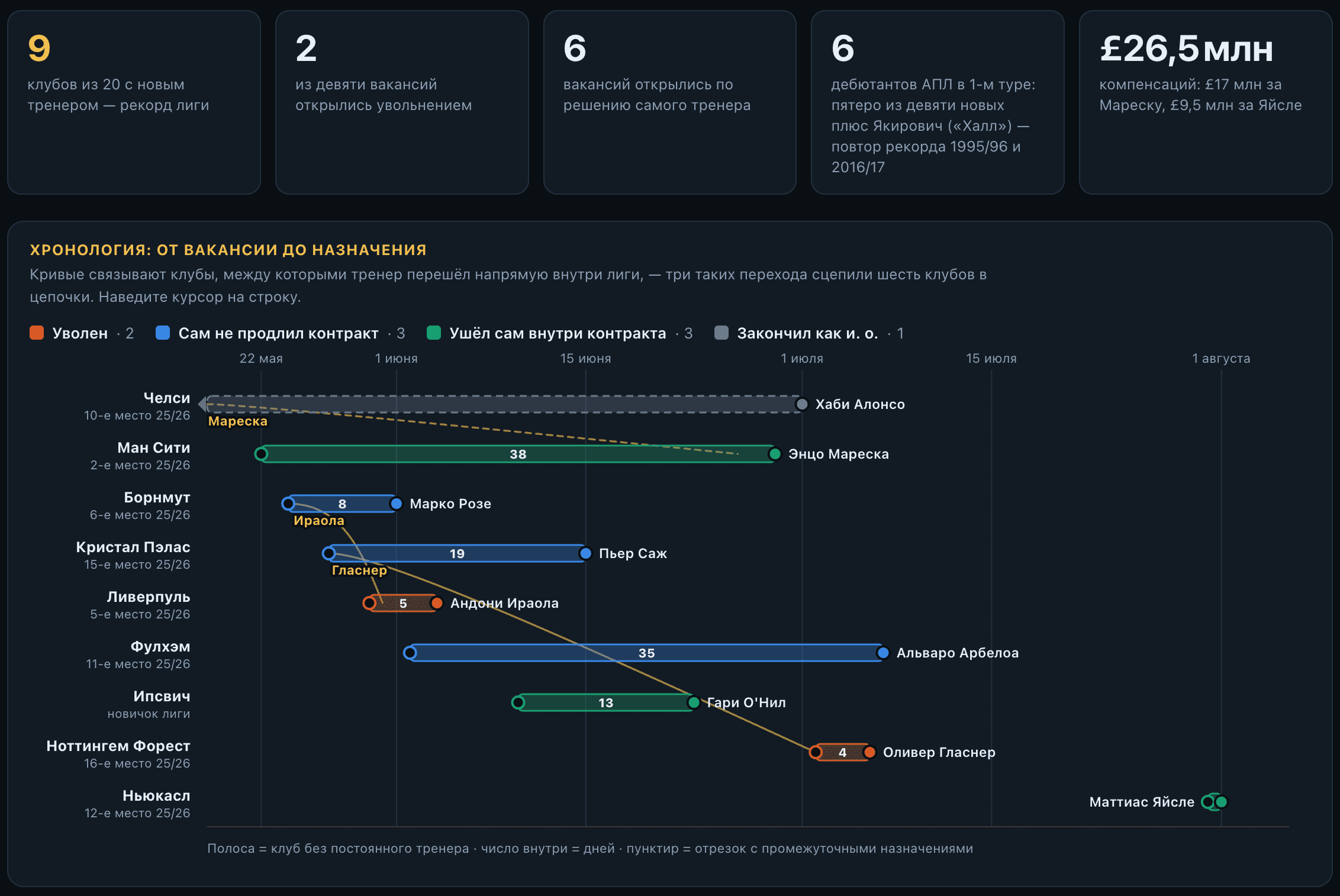Click the blue end dot beside Пьер Саж
The width and height of the screenshot is (1340, 896).
click(x=585, y=553)
